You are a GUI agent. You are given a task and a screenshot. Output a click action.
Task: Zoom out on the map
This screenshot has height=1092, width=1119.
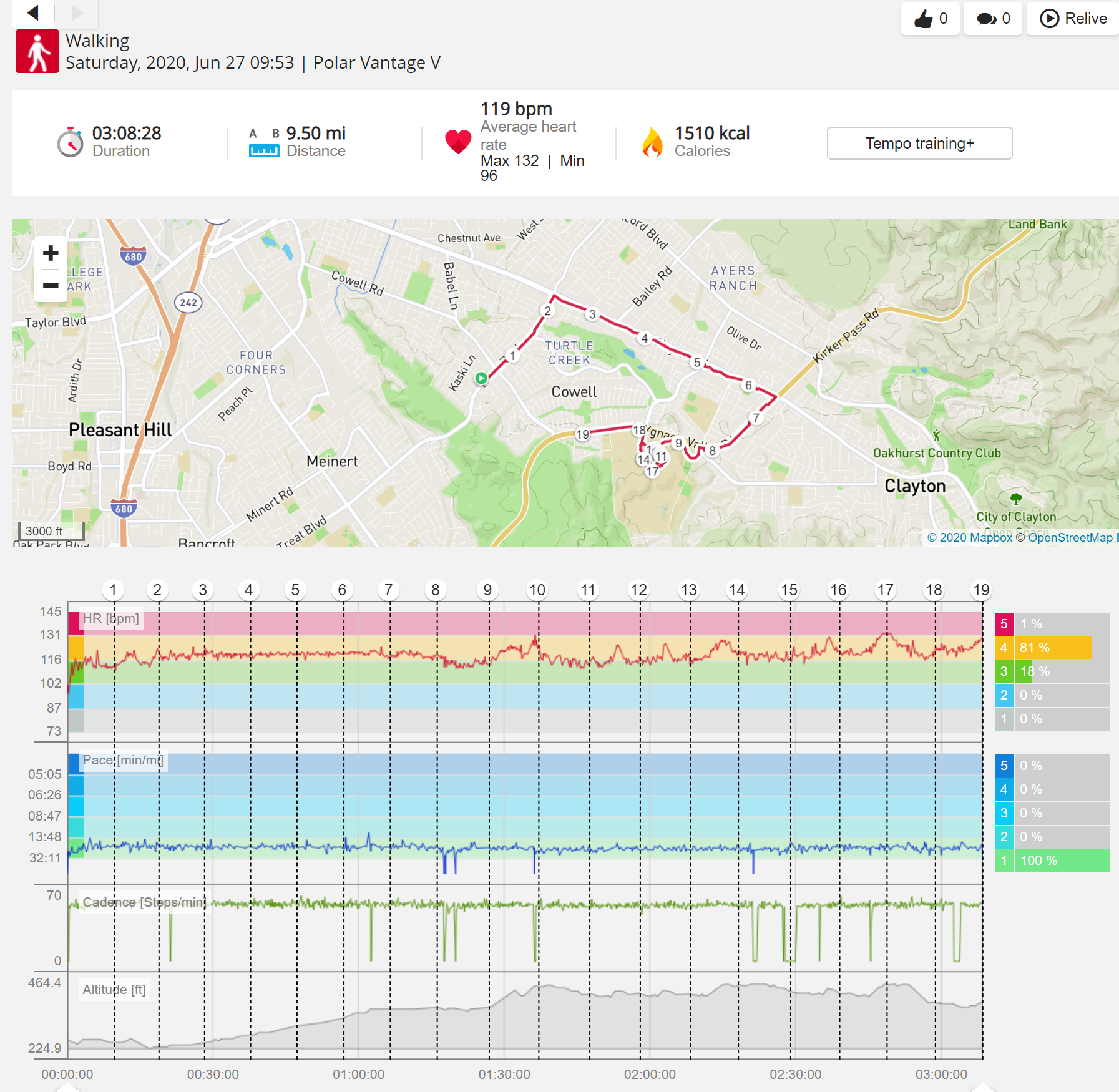51,286
